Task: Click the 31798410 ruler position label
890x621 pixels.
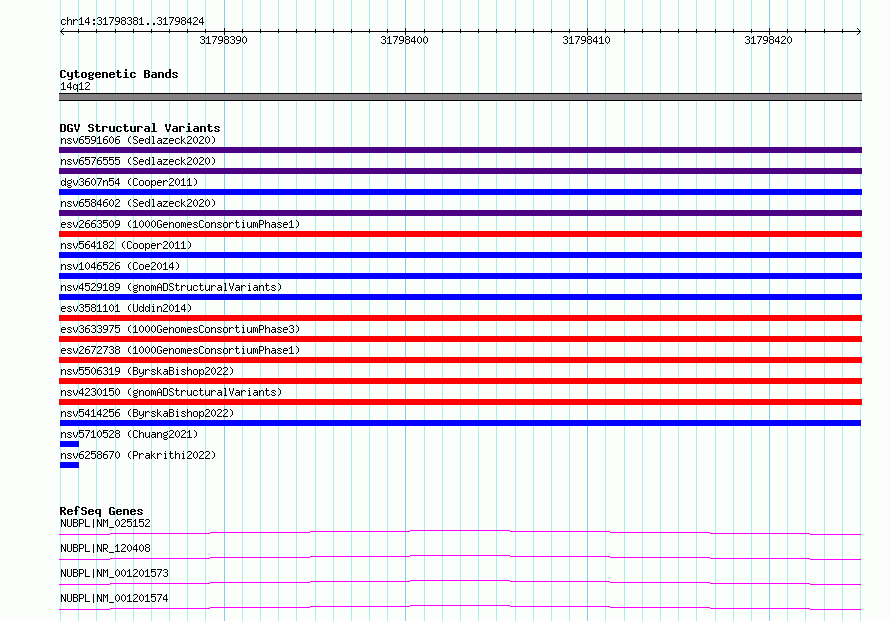Action: (586, 40)
